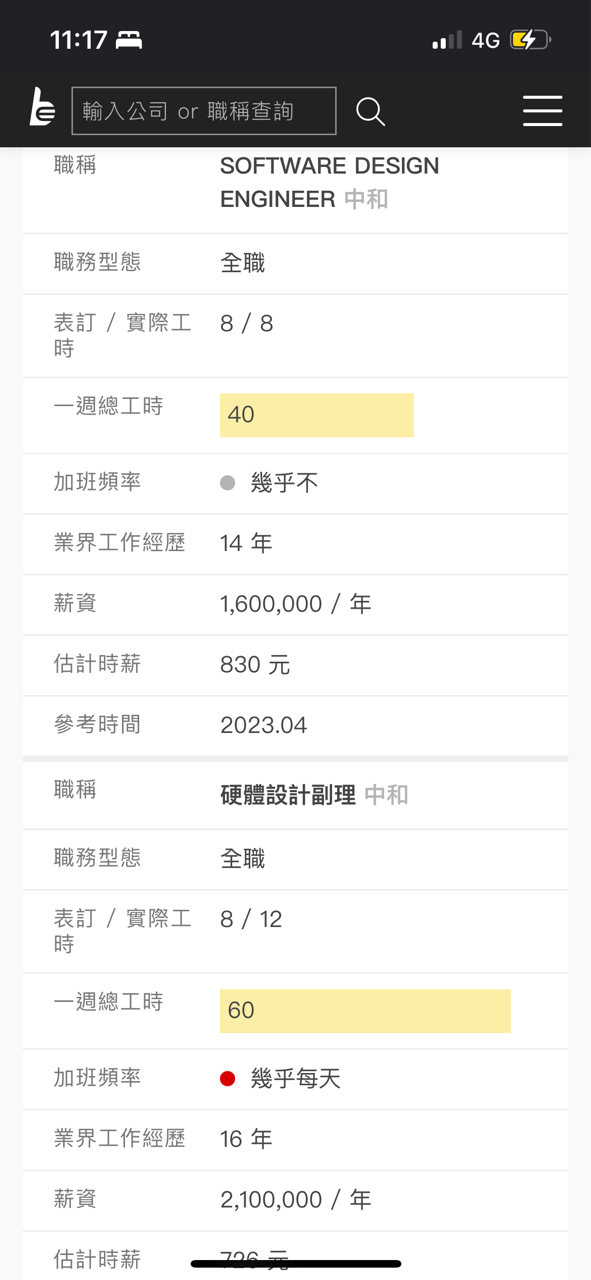Tap the 11:17 status bar clock
Image resolution: width=591 pixels, height=1280 pixels.
tap(78, 40)
